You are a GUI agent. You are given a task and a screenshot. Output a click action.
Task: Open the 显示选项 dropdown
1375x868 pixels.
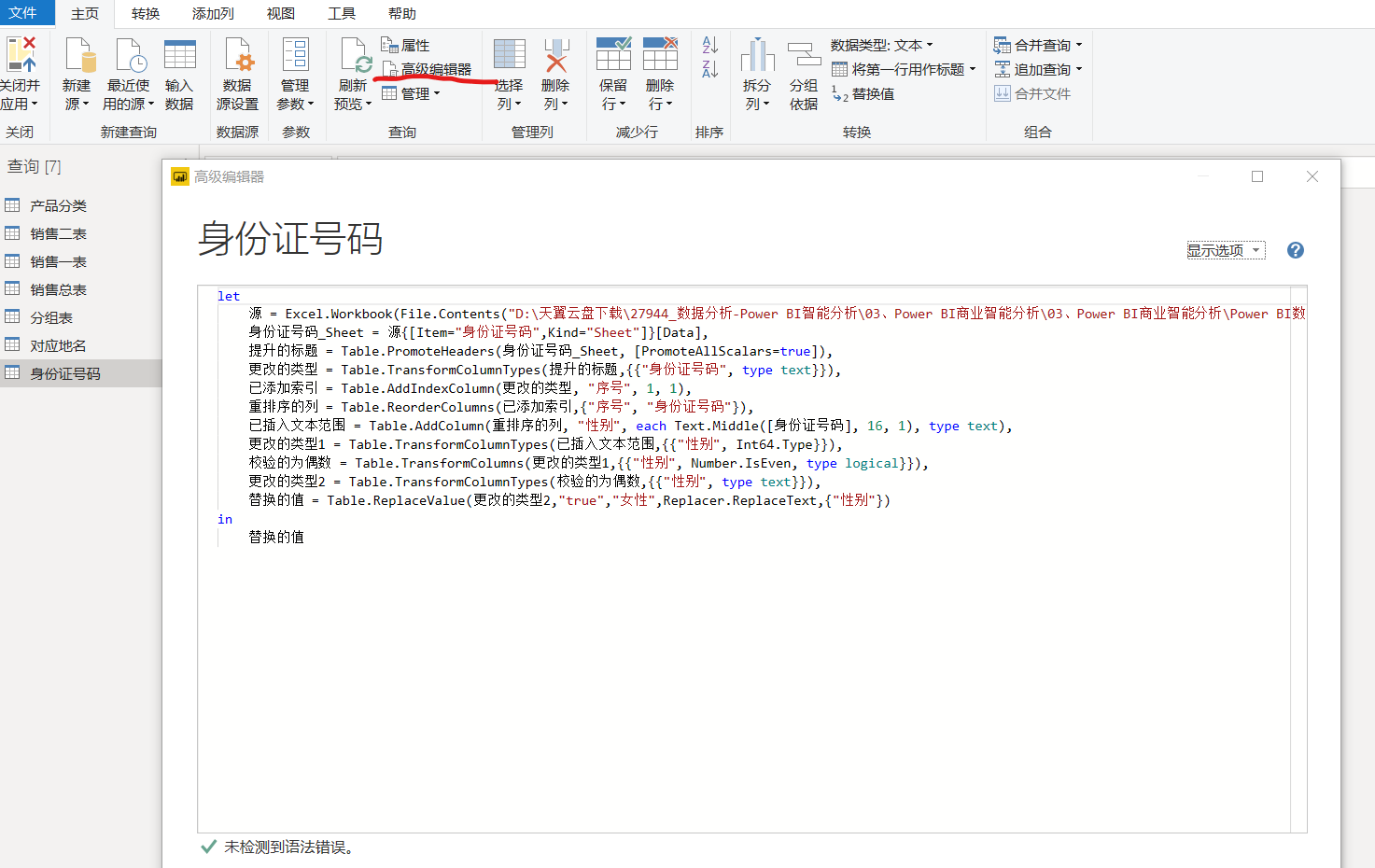coord(1226,250)
